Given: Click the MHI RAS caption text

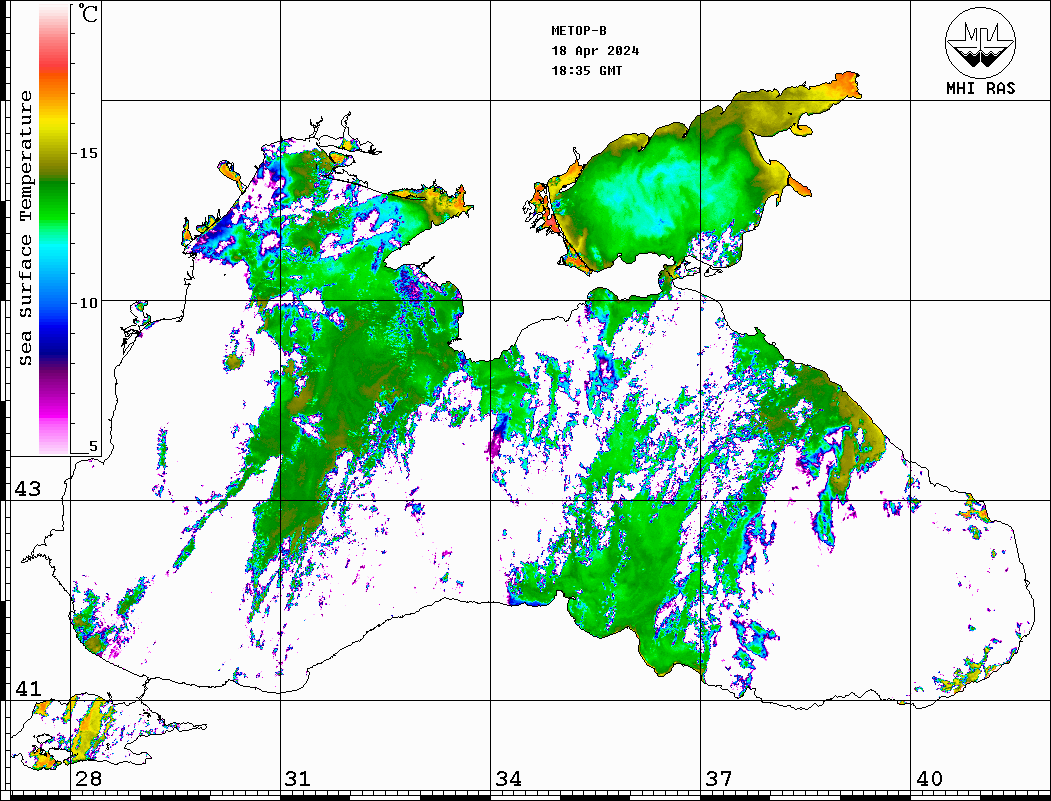Looking at the screenshot, I should 981,88.
